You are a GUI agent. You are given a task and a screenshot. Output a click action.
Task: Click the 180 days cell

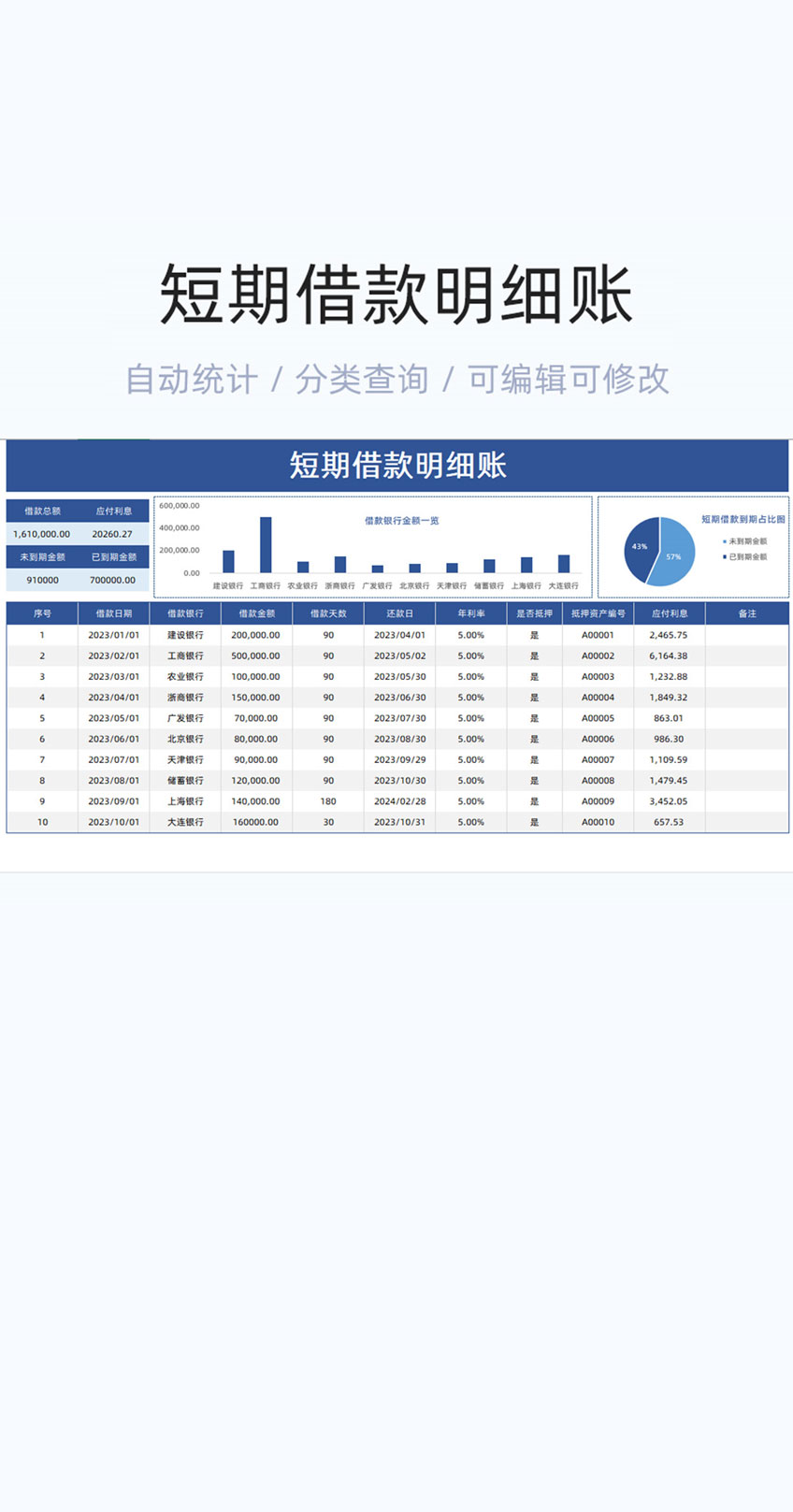pos(328,801)
